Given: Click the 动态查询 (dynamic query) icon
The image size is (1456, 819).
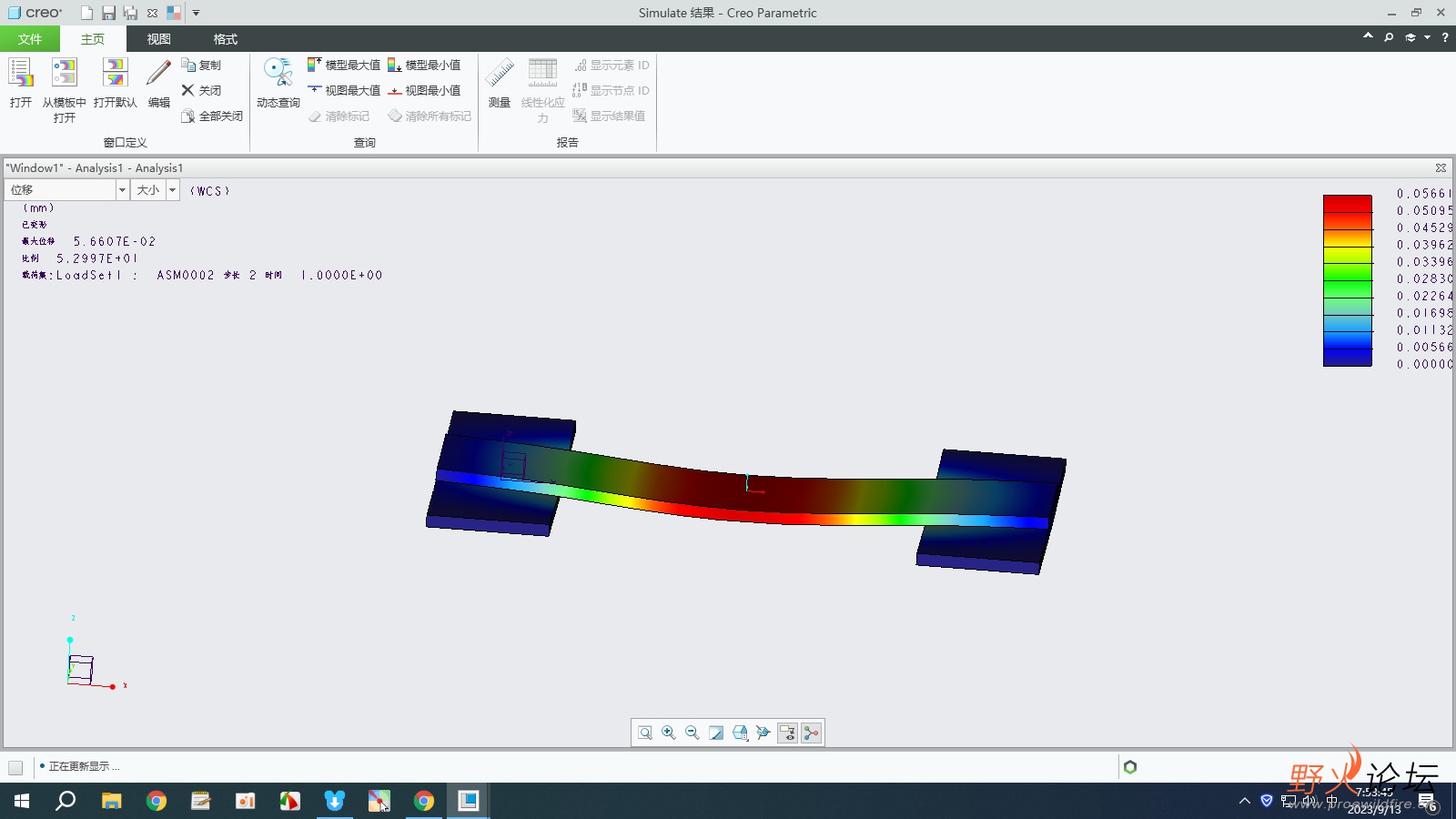Looking at the screenshot, I should tap(278, 73).
